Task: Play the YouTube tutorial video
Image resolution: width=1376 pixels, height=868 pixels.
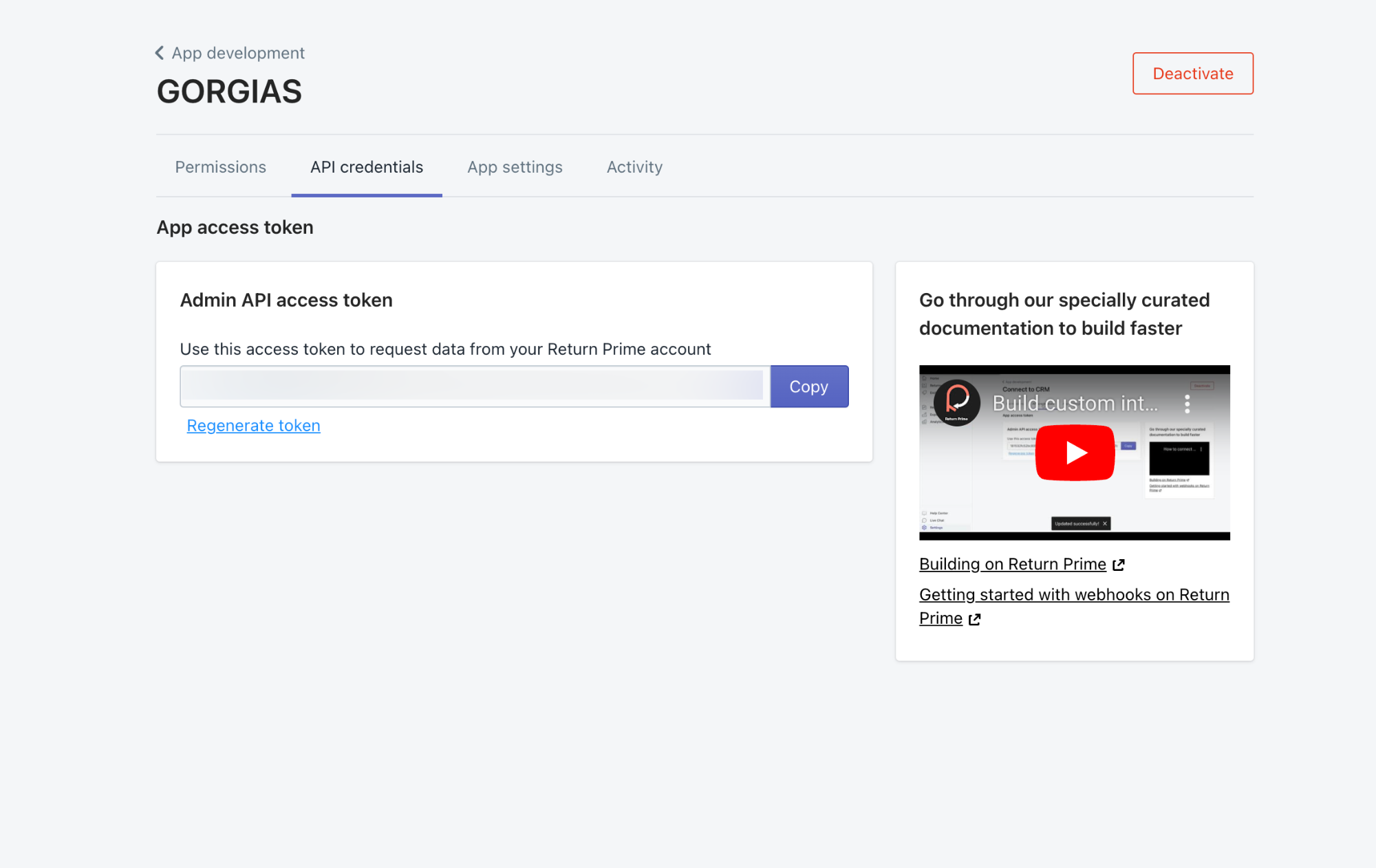Action: 1075,453
